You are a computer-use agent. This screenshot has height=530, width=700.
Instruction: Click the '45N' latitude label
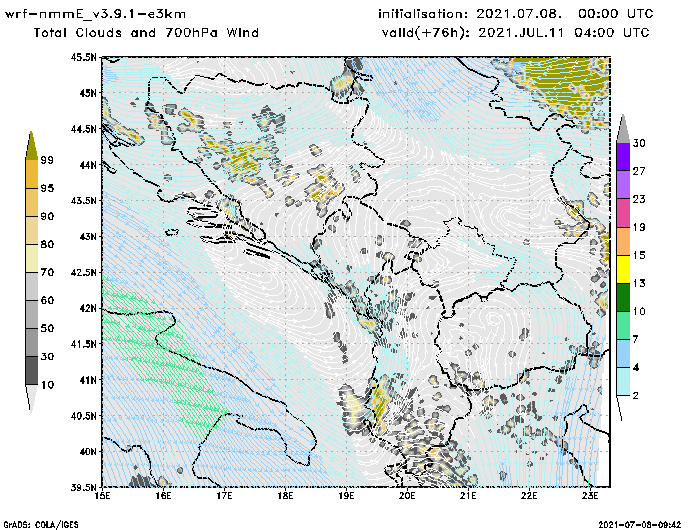click(88, 93)
